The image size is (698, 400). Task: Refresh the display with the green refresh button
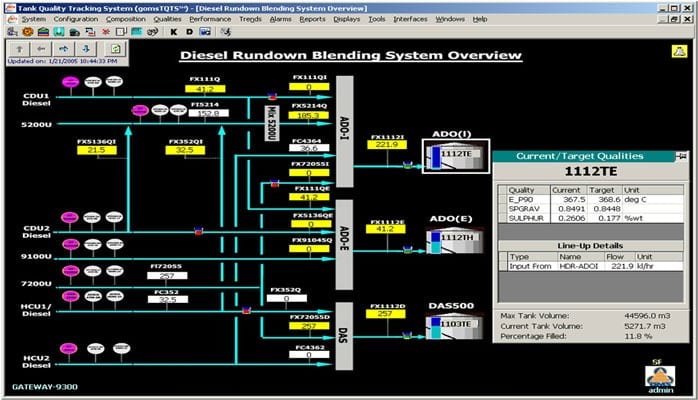pos(116,49)
